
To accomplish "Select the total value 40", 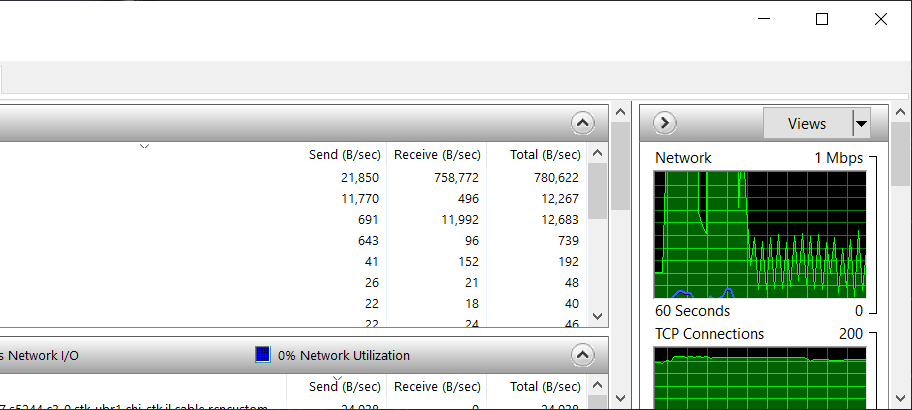I will [572, 303].
